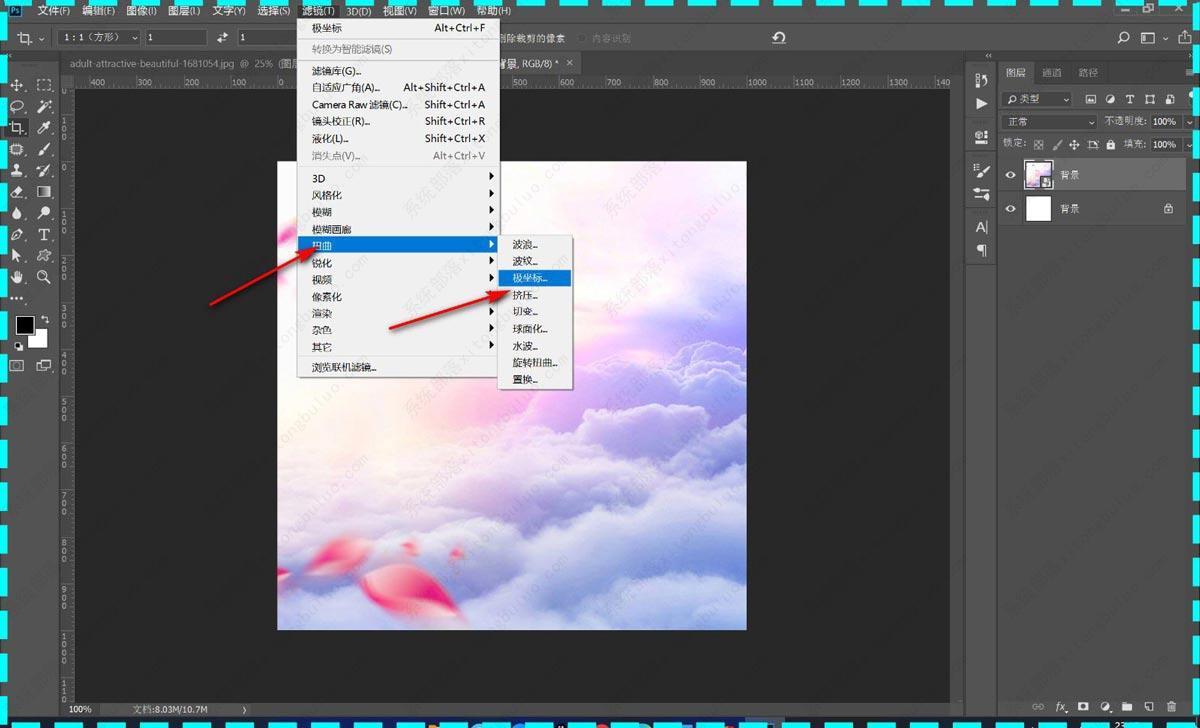The width and height of the screenshot is (1200, 728).
Task: Open the layer filter 类型 dropdown
Action: coord(1037,99)
